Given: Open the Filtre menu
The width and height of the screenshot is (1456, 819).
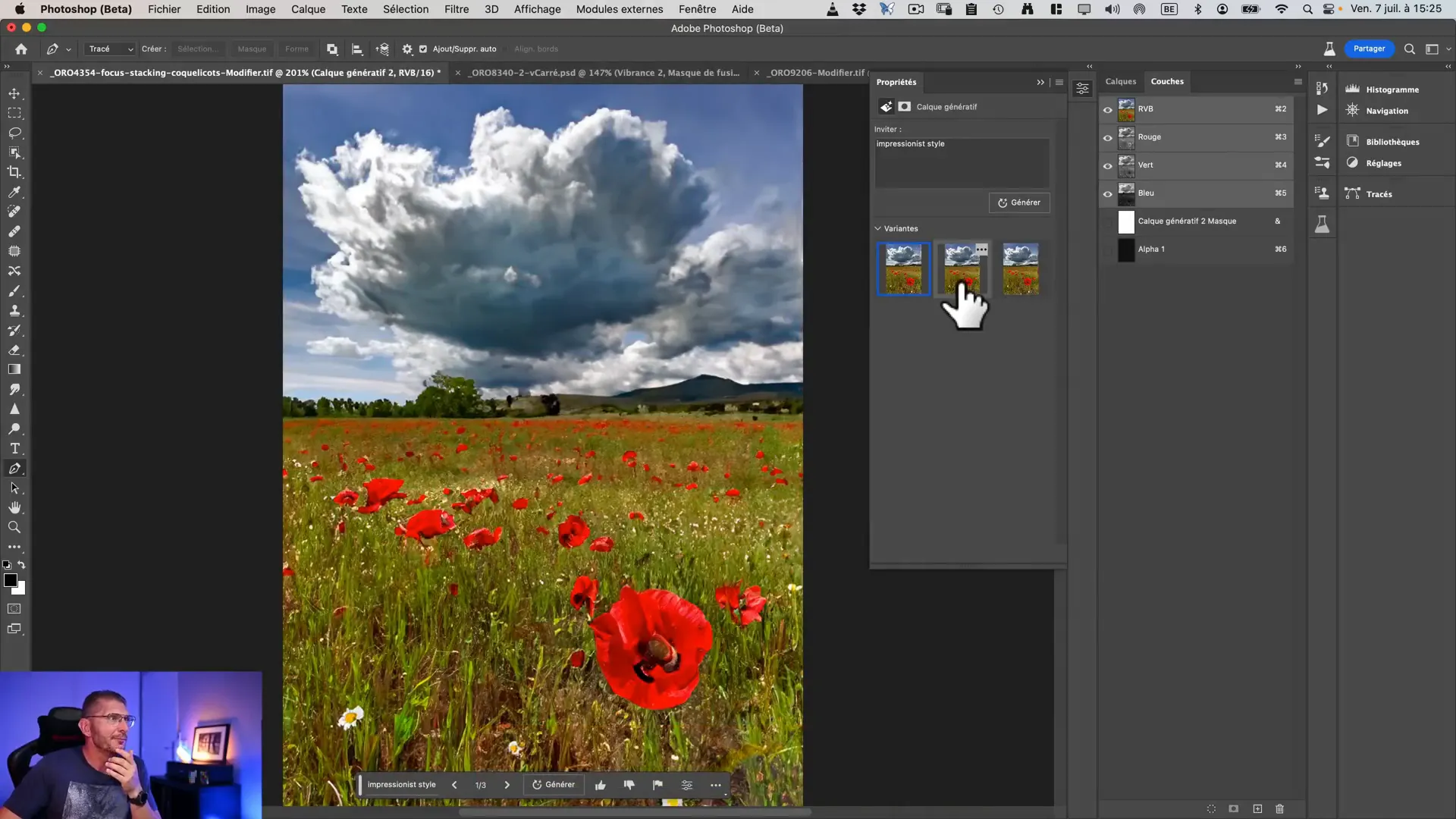Looking at the screenshot, I should [x=457, y=9].
